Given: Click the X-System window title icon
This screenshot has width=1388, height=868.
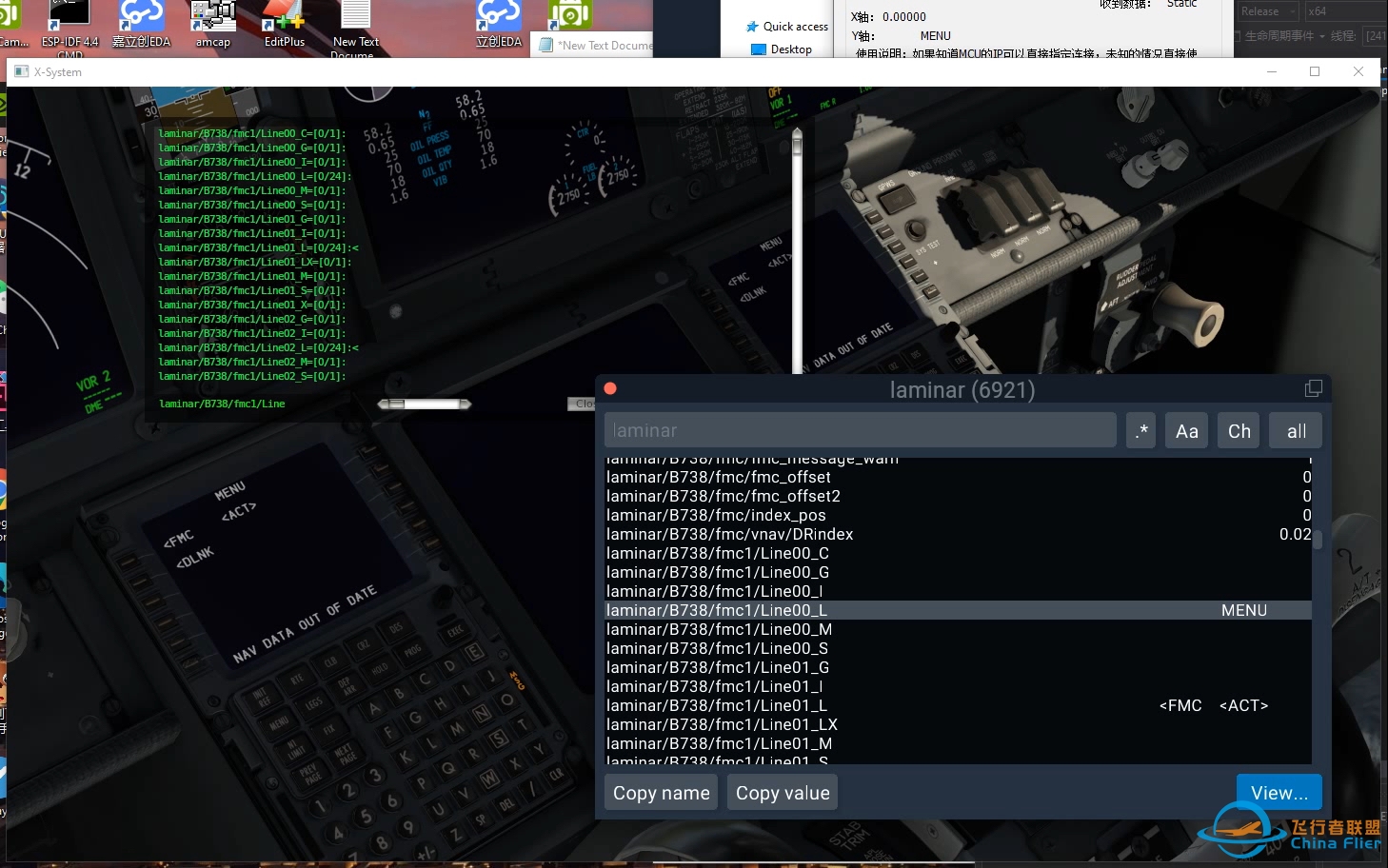Looking at the screenshot, I should click(x=22, y=71).
